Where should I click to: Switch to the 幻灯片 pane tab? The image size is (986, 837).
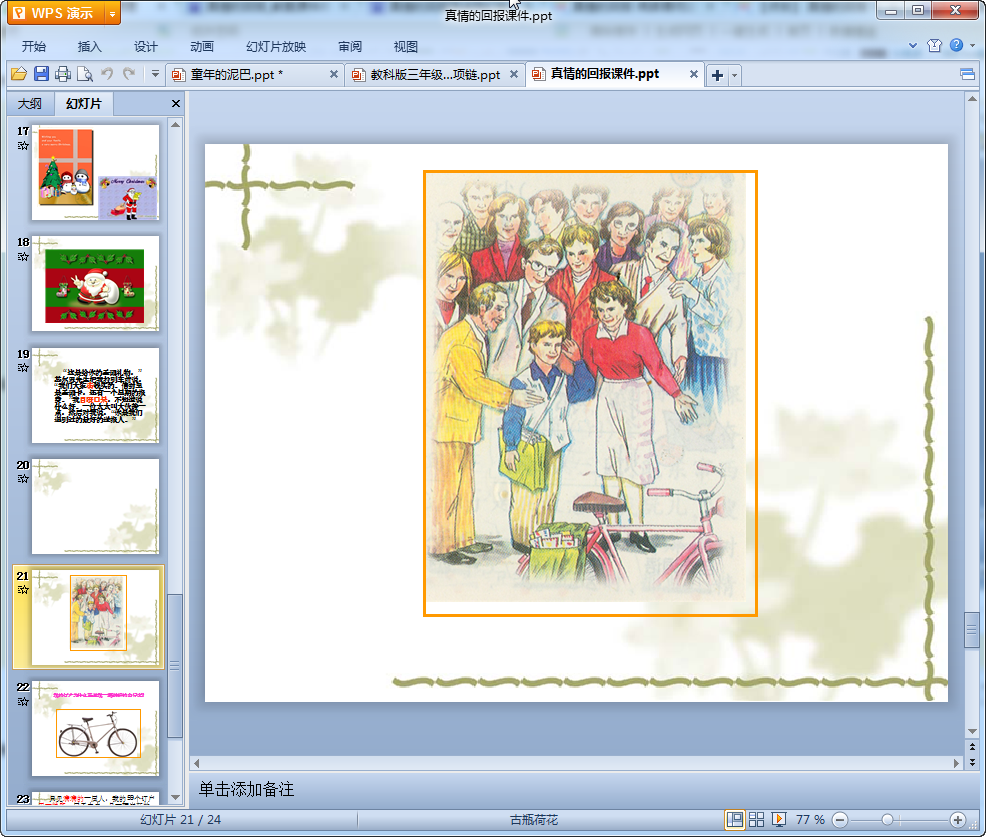(84, 104)
